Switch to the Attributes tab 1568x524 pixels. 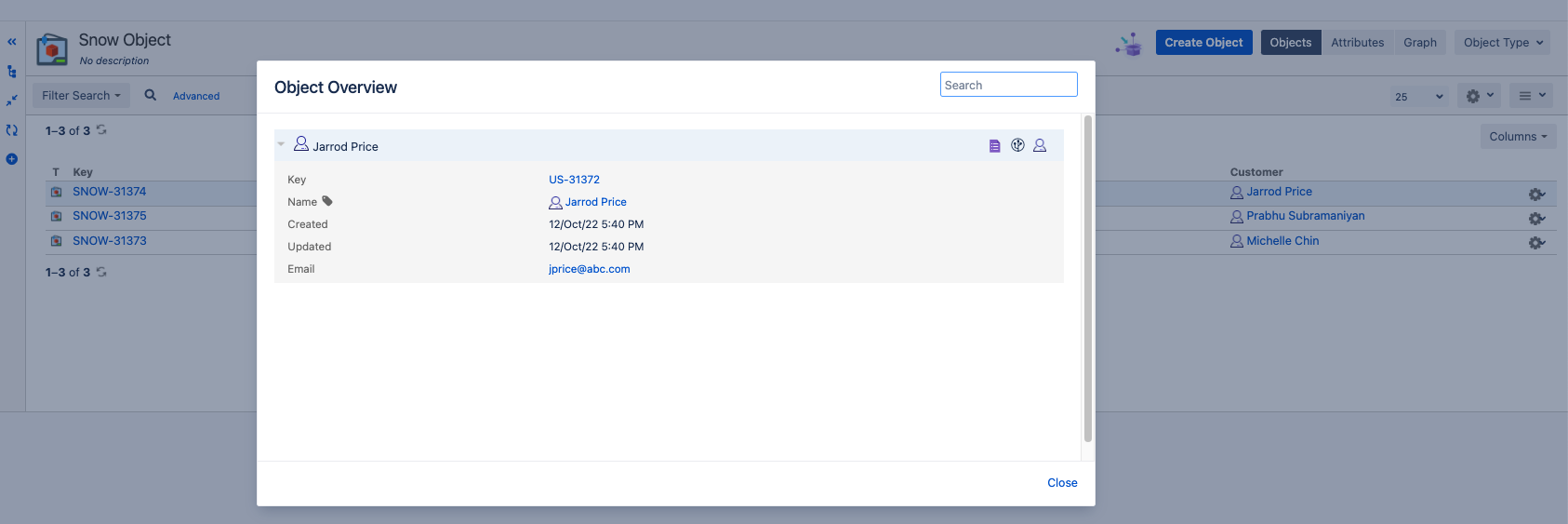(x=1357, y=43)
